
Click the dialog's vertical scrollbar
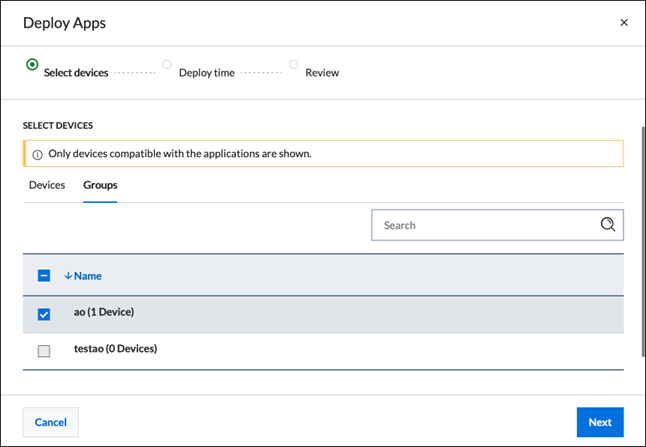click(x=642, y=240)
